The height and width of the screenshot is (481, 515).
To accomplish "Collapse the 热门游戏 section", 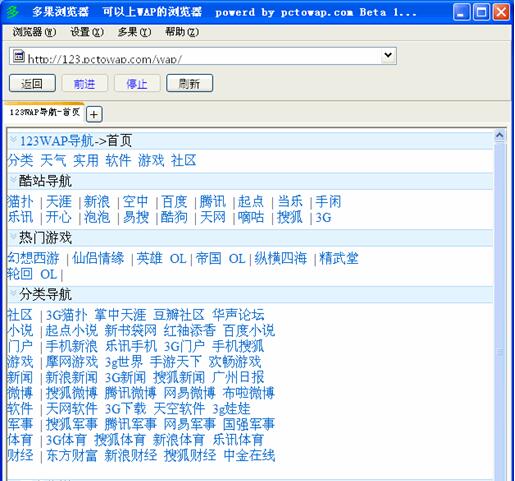I will coord(13,236).
